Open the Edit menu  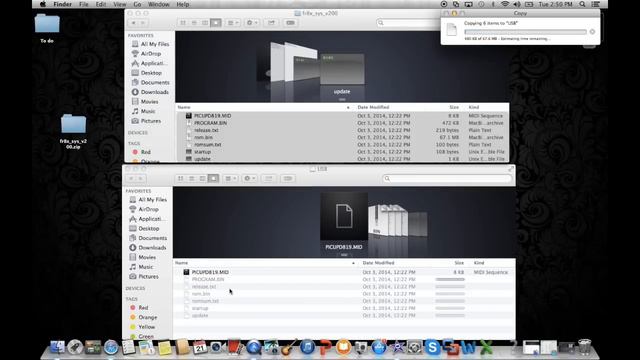click(101, 4)
